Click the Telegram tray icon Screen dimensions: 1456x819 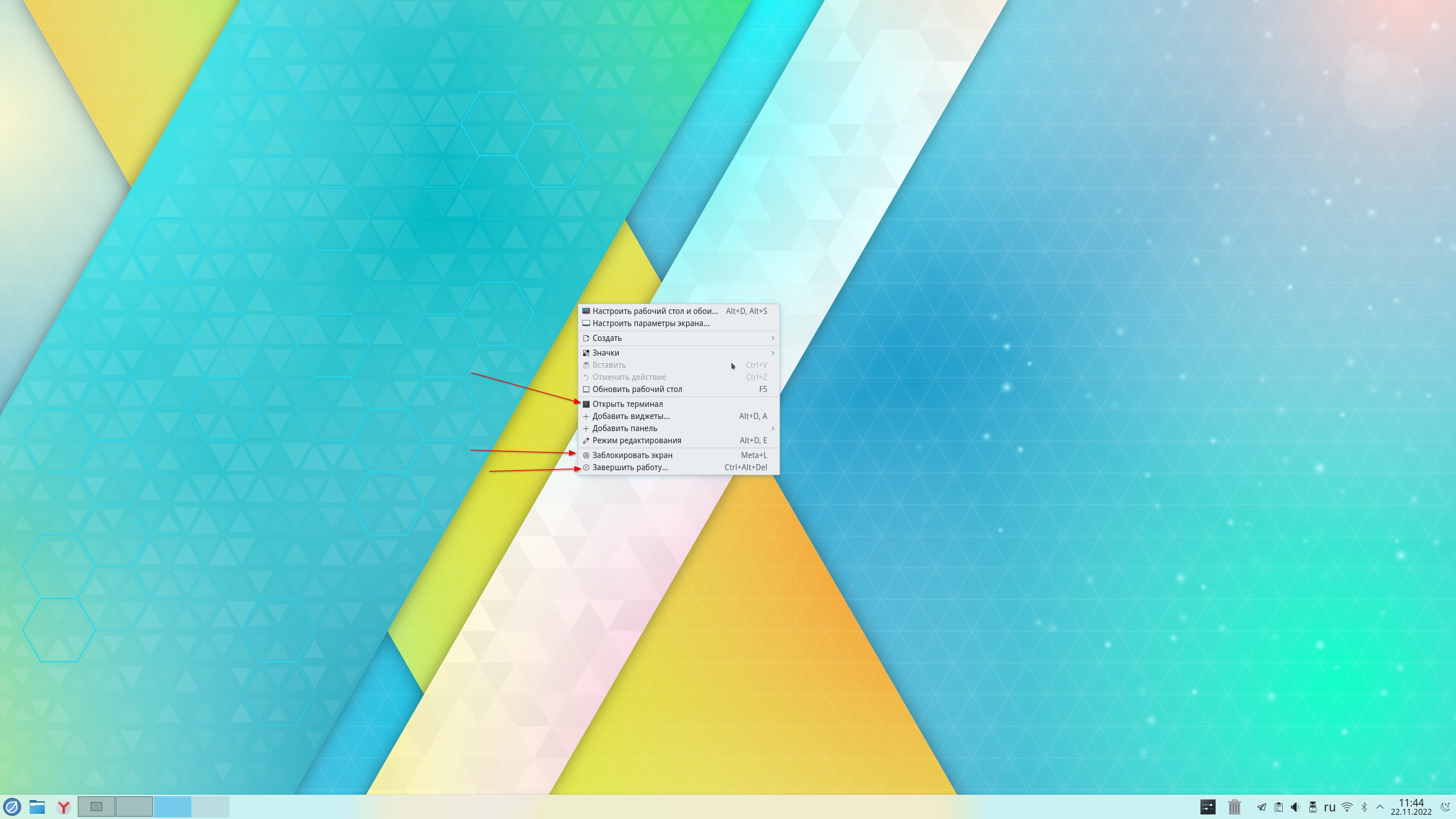coord(1261,806)
